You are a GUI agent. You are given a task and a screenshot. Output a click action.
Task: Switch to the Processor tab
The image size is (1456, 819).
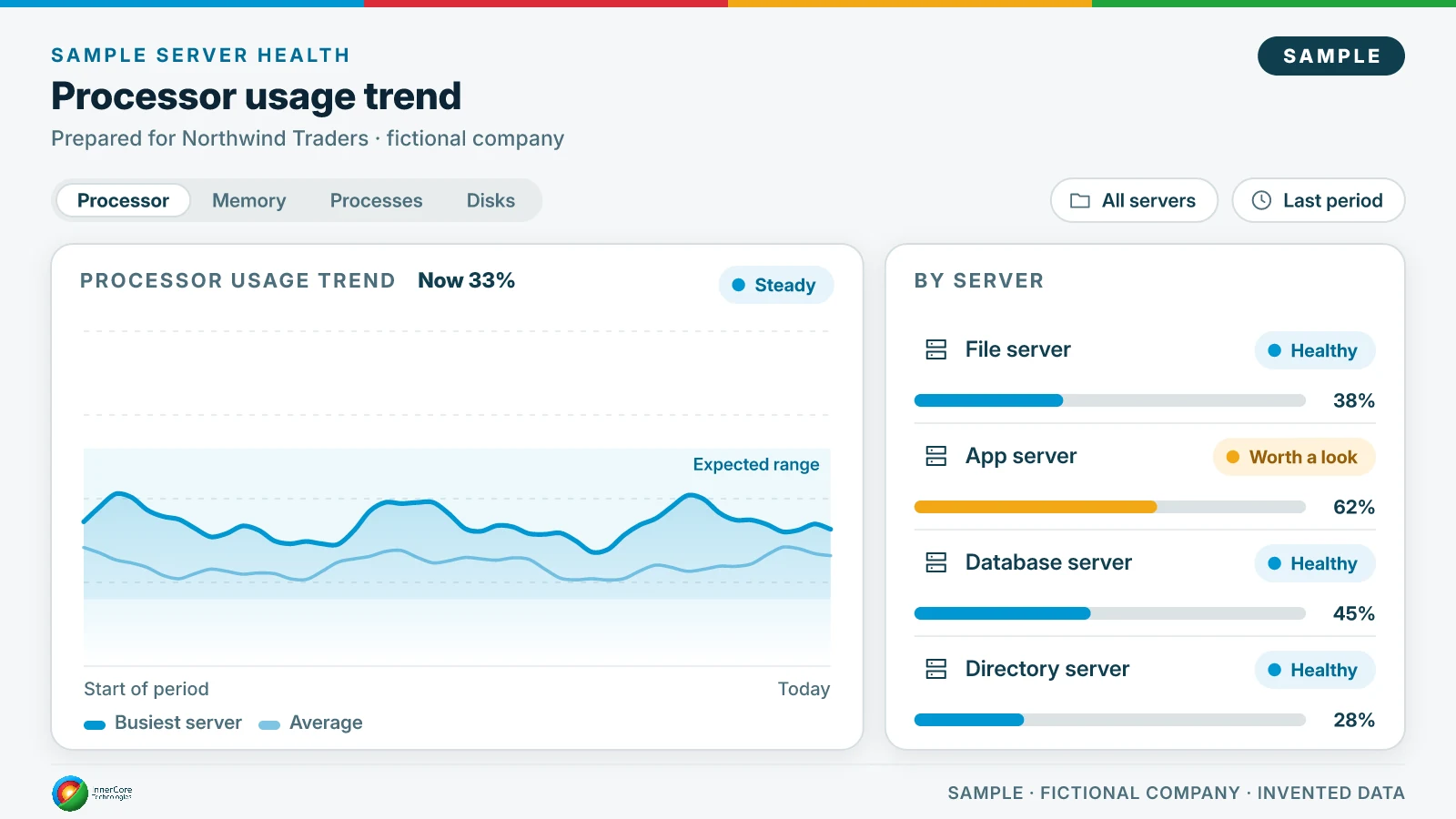[123, 200]
